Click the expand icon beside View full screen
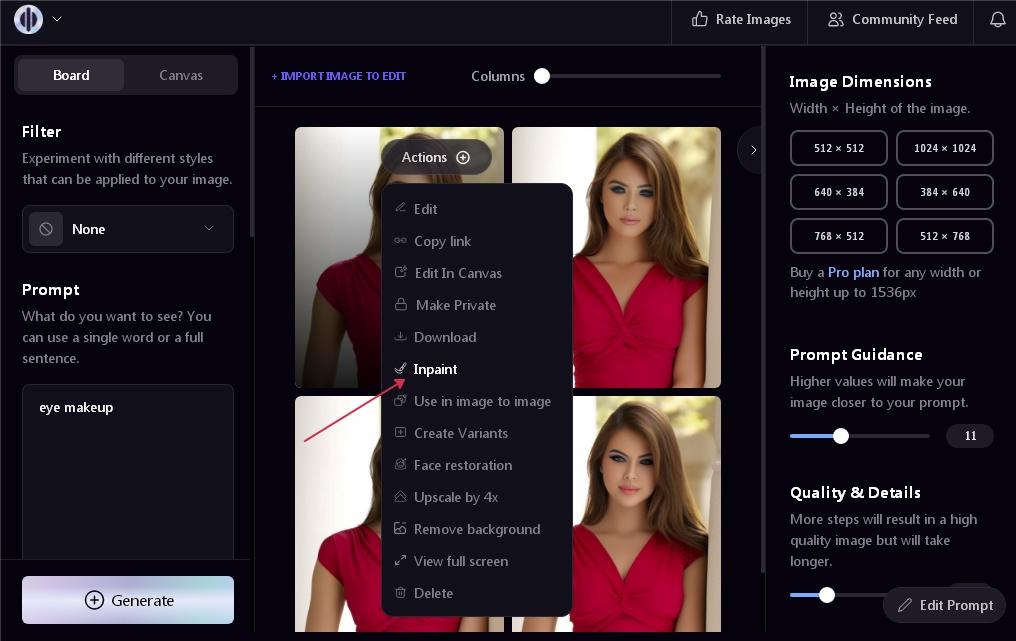The image size is (1016, 641). [x=400, y=561]
